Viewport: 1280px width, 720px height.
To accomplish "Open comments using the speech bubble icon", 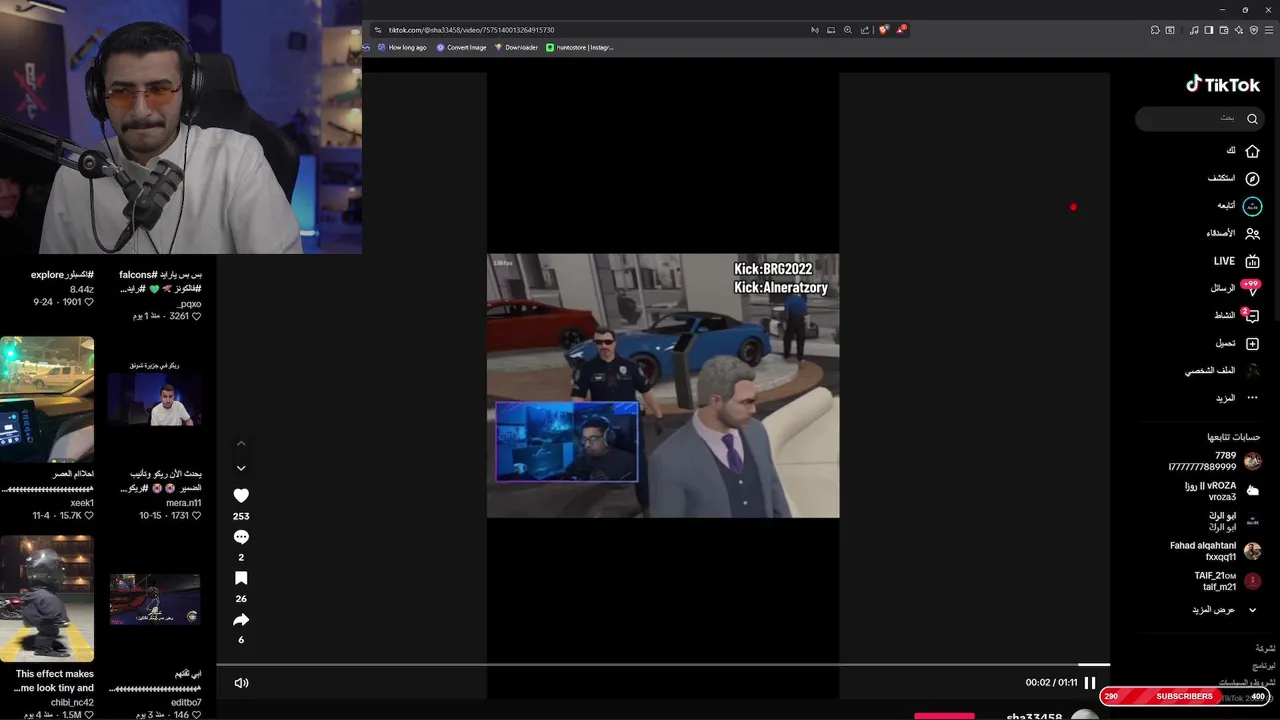I will click(241, 537).
